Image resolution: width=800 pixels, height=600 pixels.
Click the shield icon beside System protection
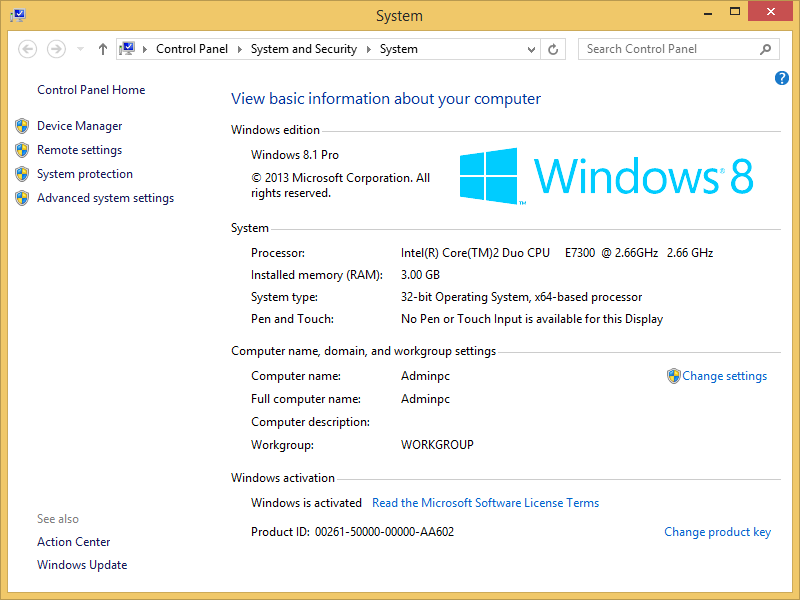(x=22, y=174)
